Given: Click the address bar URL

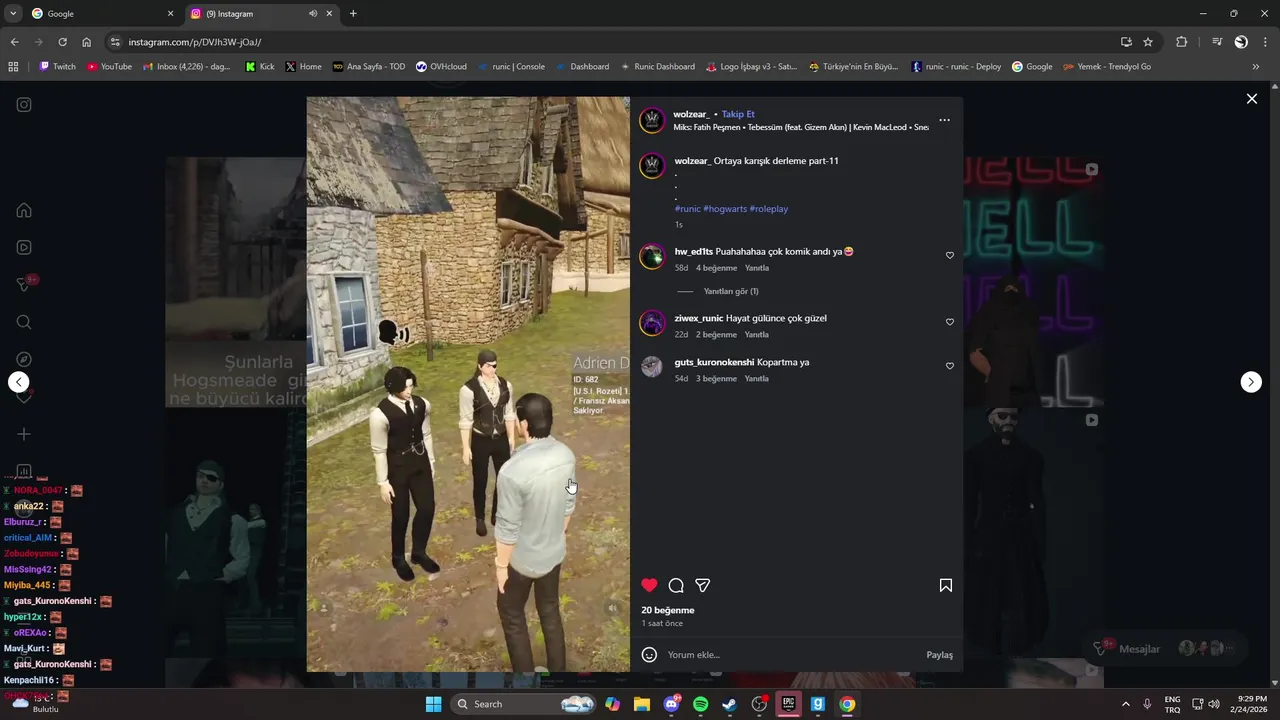Looking at the screenshot, I should tap(195, 42).
